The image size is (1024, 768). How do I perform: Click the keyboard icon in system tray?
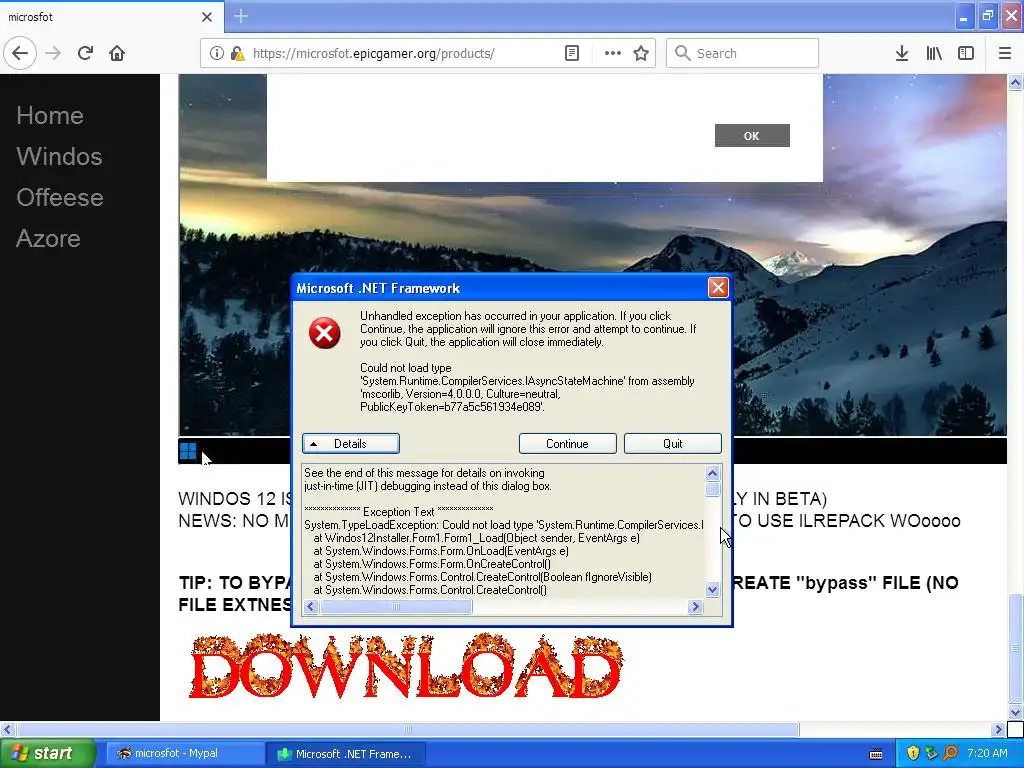click(876, 754)
